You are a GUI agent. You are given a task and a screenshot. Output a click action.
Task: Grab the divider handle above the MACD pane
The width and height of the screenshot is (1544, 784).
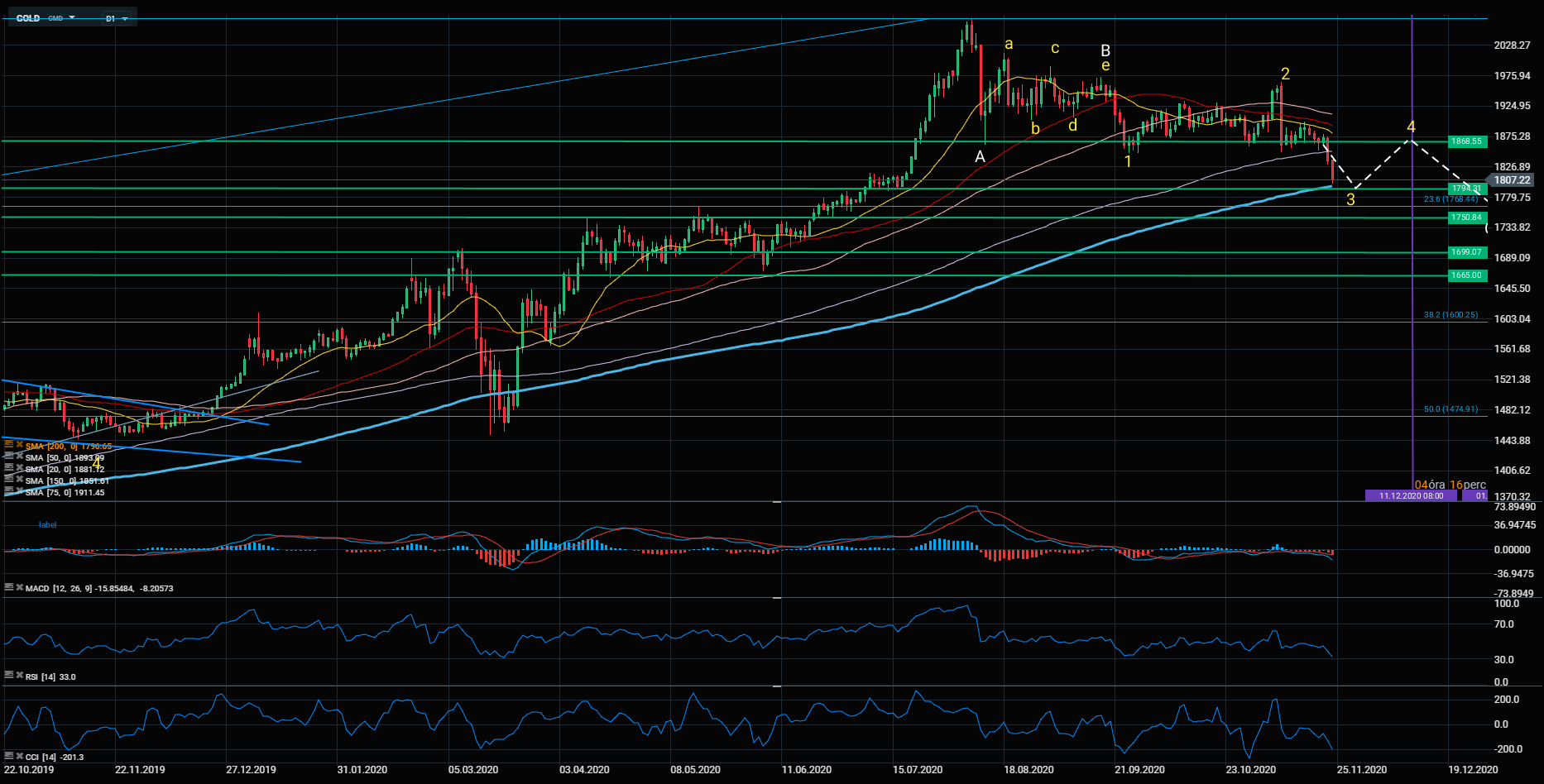(777, 502)
